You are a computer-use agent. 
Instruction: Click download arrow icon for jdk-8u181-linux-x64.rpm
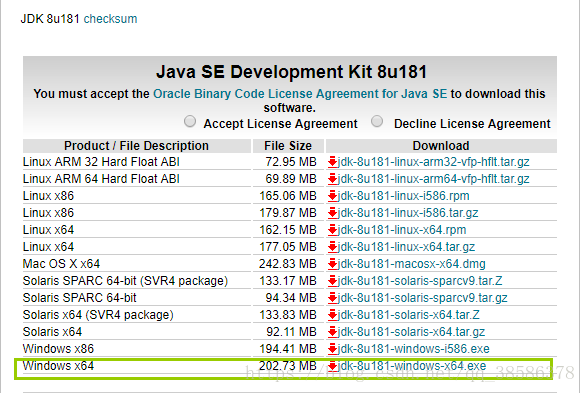[332, 230]
